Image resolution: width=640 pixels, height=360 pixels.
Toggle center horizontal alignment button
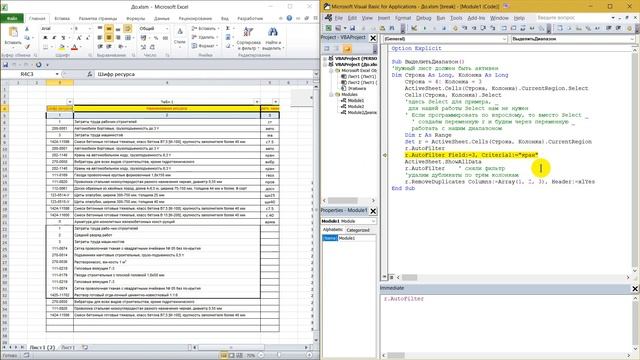109,38
